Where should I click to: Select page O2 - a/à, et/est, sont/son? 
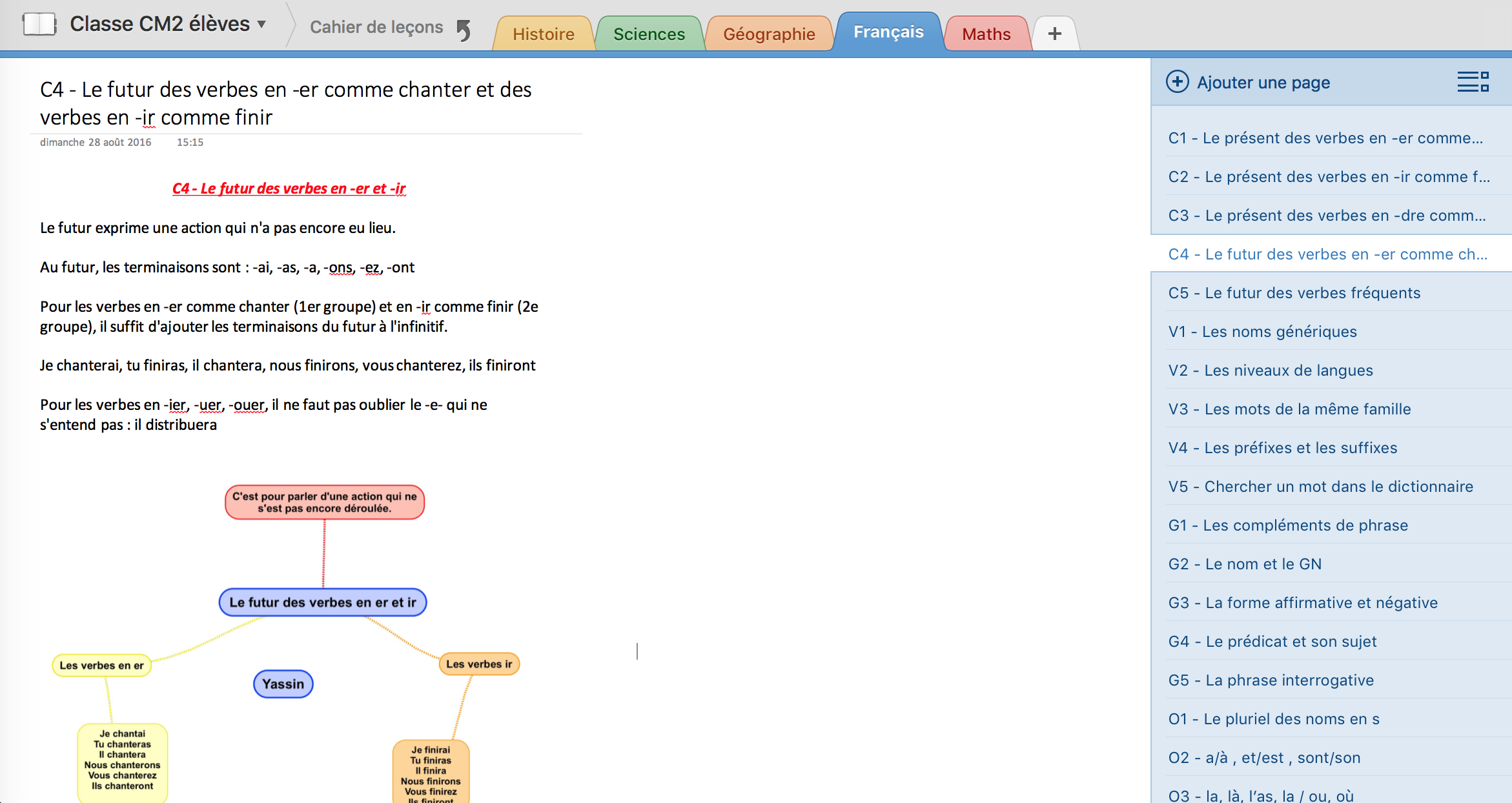1263,758
